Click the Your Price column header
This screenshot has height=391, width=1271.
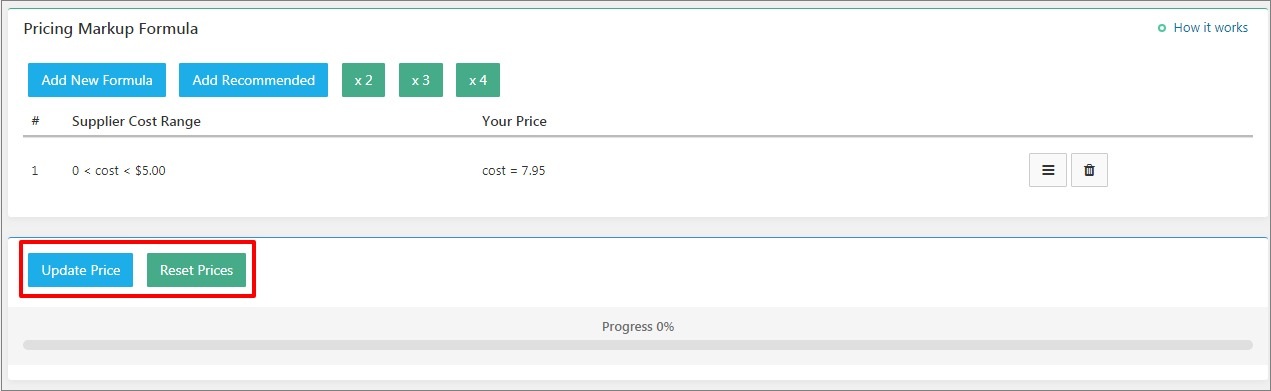[514, 121]
